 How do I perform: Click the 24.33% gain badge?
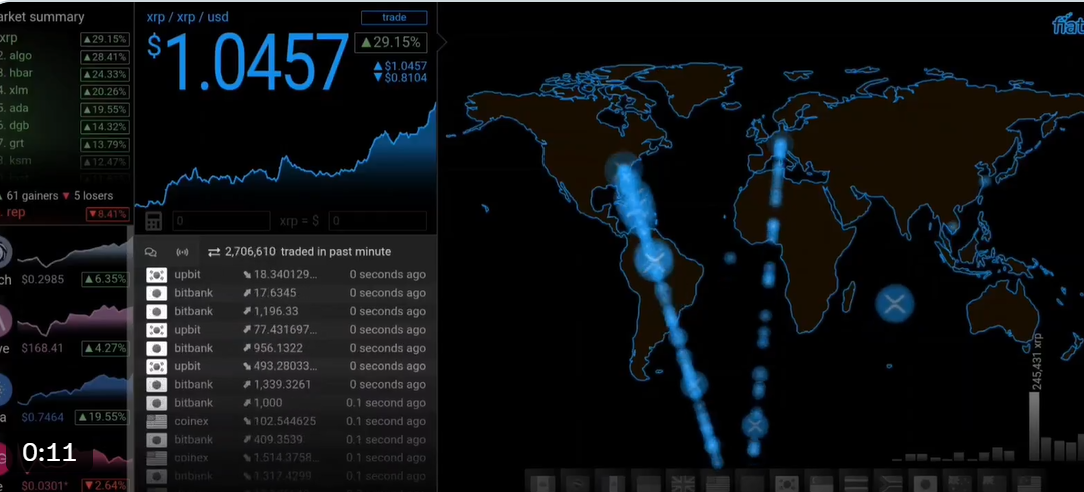(x=105, y=74)
